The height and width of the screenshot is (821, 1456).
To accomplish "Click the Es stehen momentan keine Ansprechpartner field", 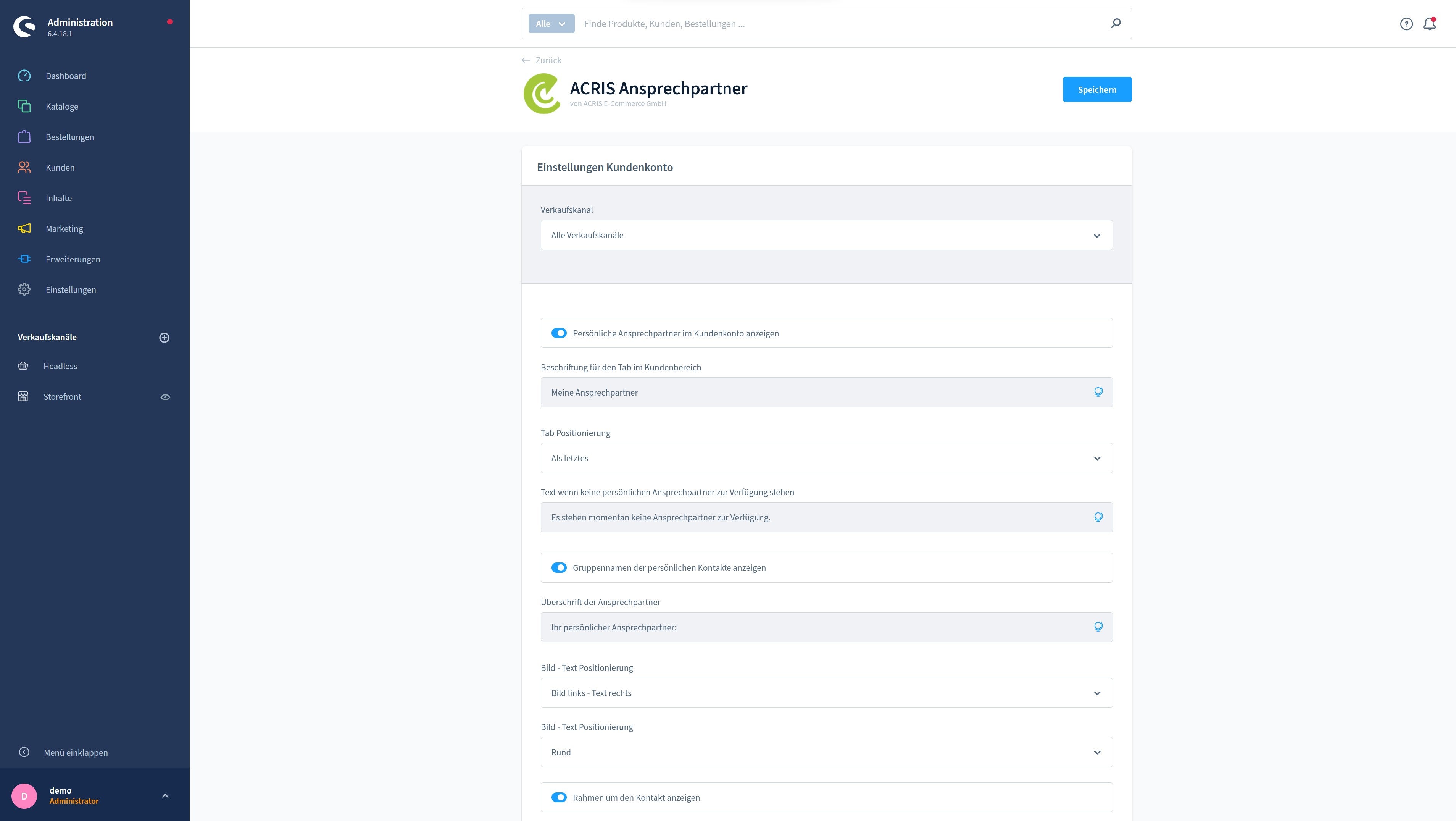I will coord(826,517).
